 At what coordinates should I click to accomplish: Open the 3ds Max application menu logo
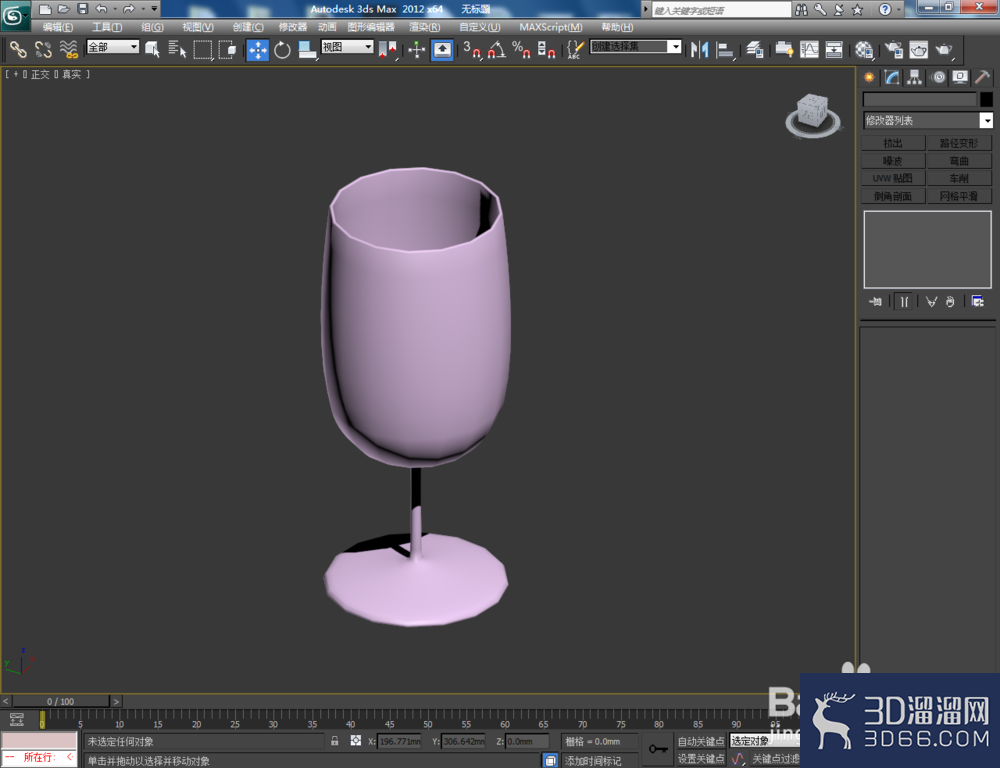point(15,15)
